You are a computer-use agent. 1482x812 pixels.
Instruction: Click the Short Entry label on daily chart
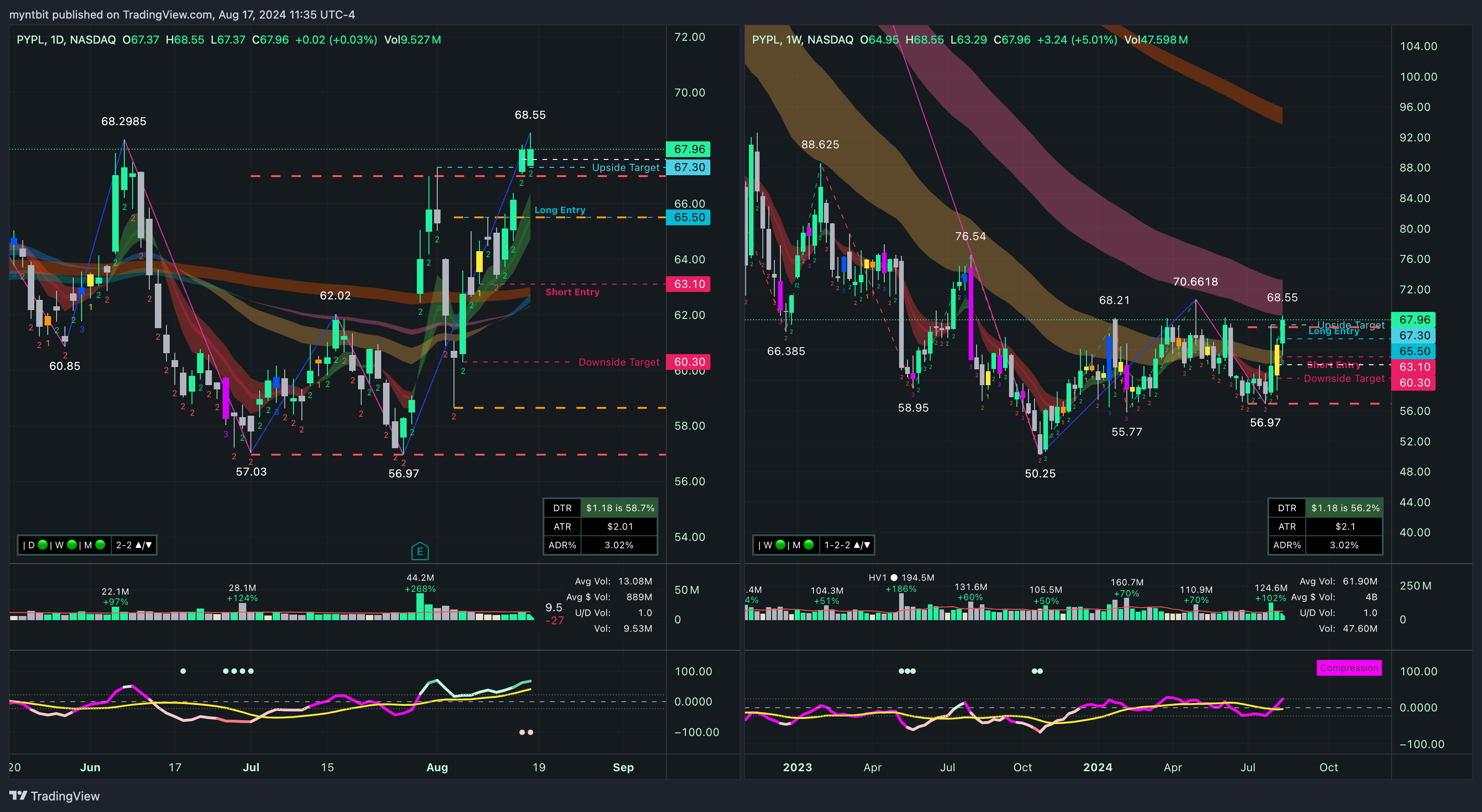pos(572,292)
